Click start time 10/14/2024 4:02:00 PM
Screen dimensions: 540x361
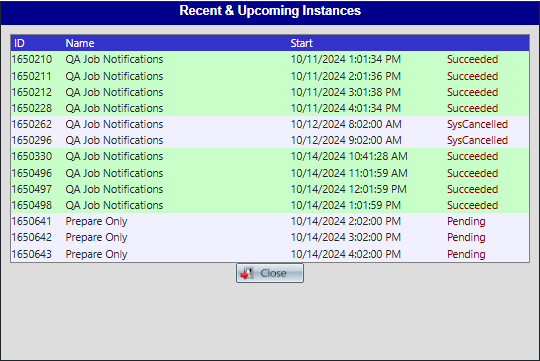click(346, 254)
